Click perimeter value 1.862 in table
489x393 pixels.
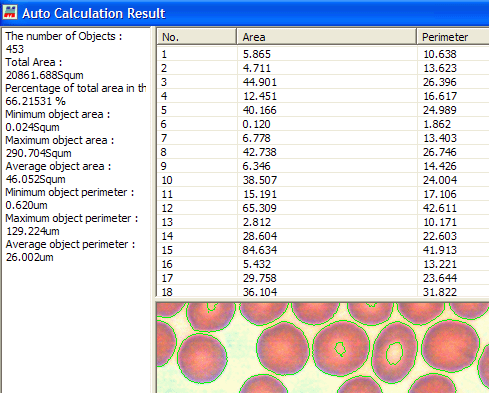(437, 124)
